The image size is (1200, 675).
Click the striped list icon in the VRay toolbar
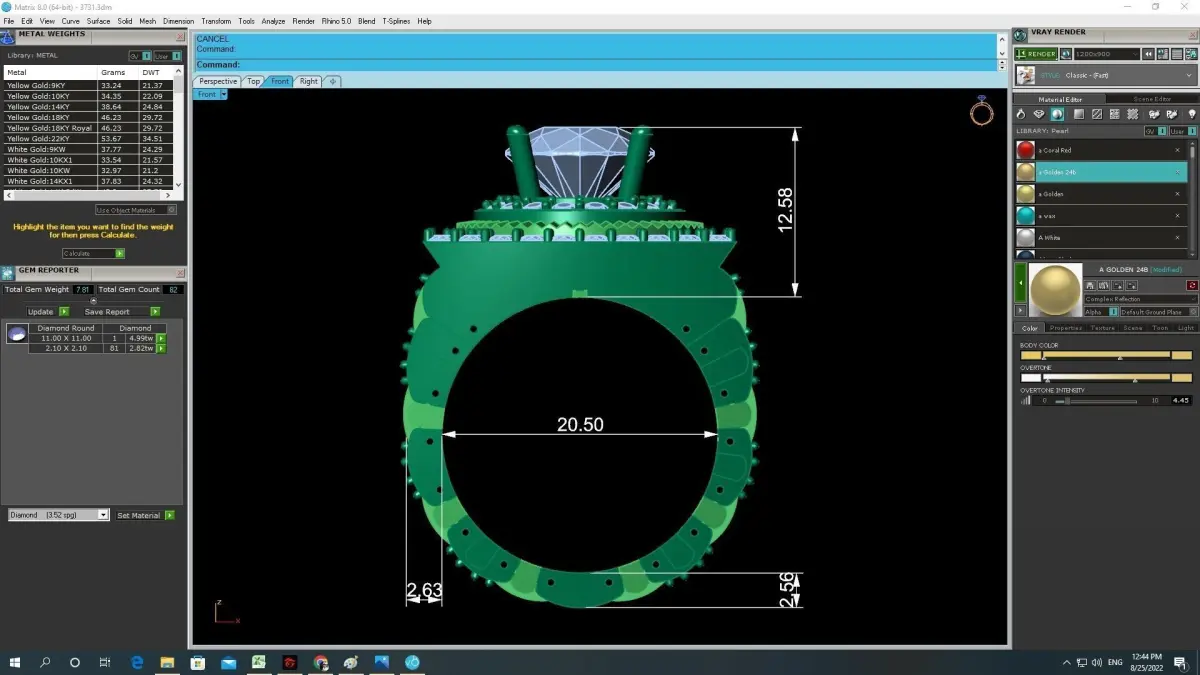[1177, 54]
